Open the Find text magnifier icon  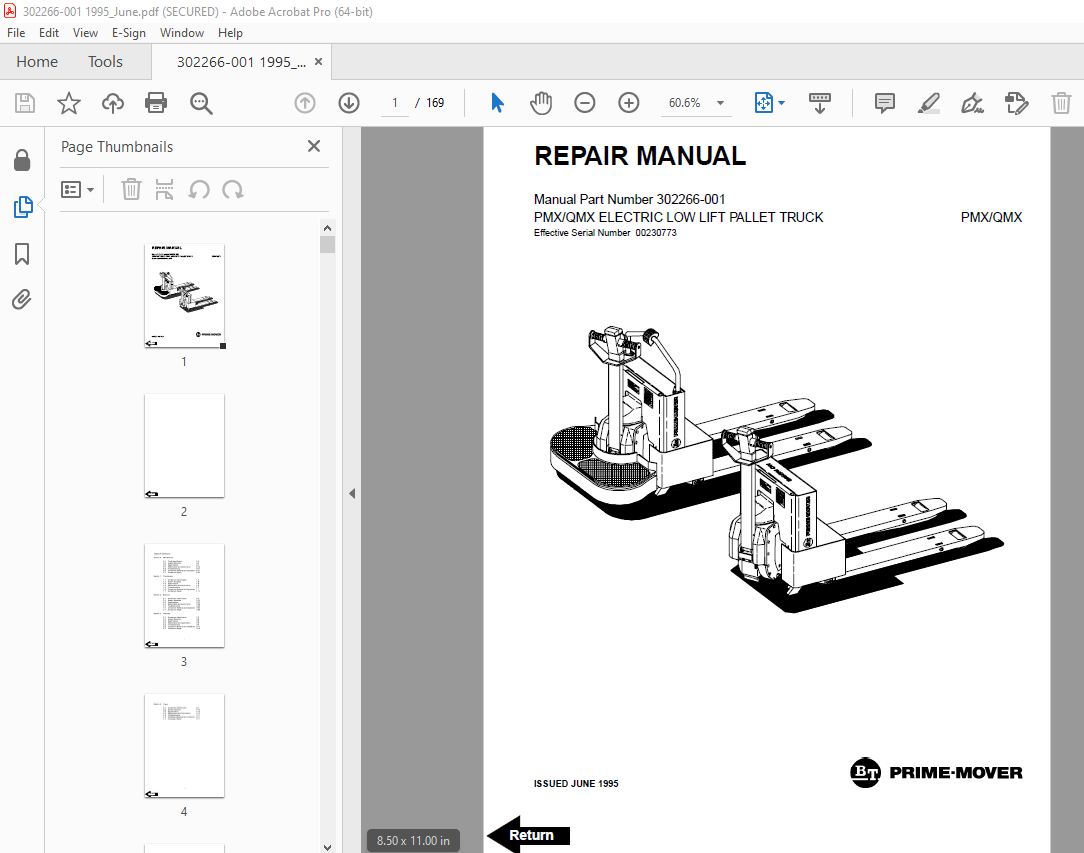click(x=201, y=103)
